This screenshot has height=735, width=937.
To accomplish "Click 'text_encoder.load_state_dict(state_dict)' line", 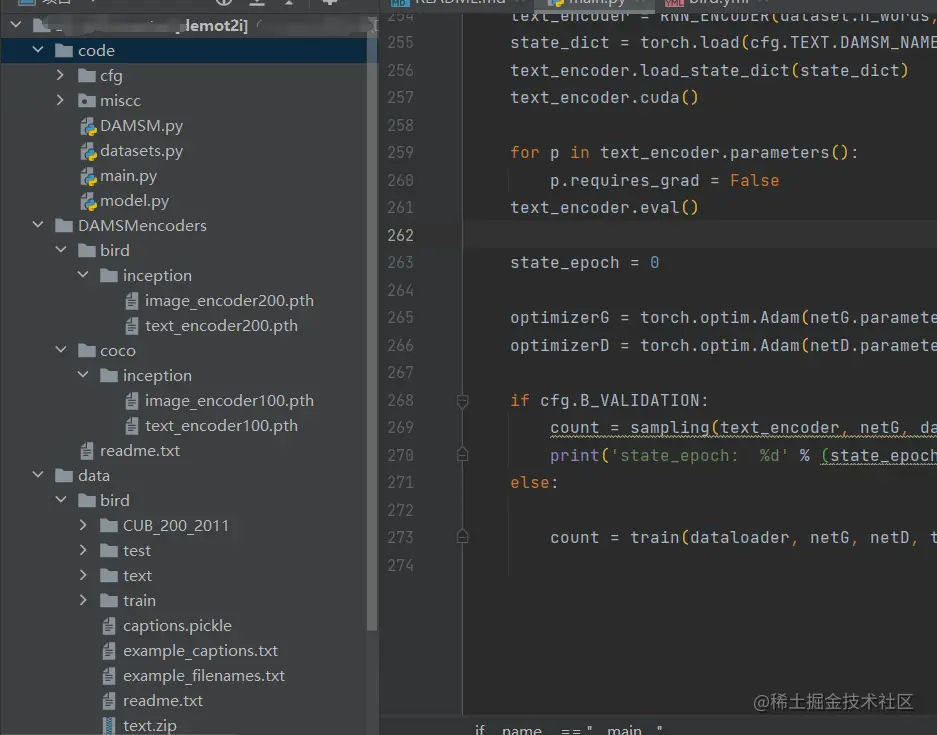I will coord(709,71).
